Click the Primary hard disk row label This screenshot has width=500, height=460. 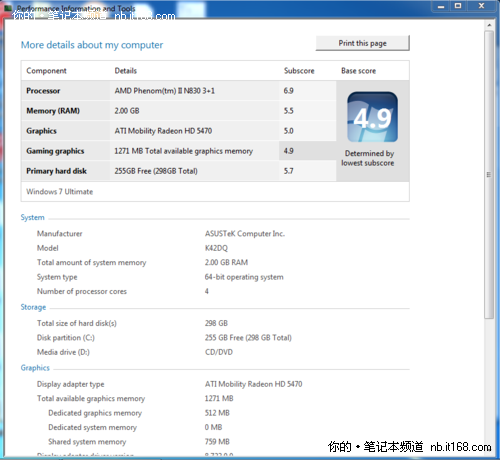tap(57, 171)
